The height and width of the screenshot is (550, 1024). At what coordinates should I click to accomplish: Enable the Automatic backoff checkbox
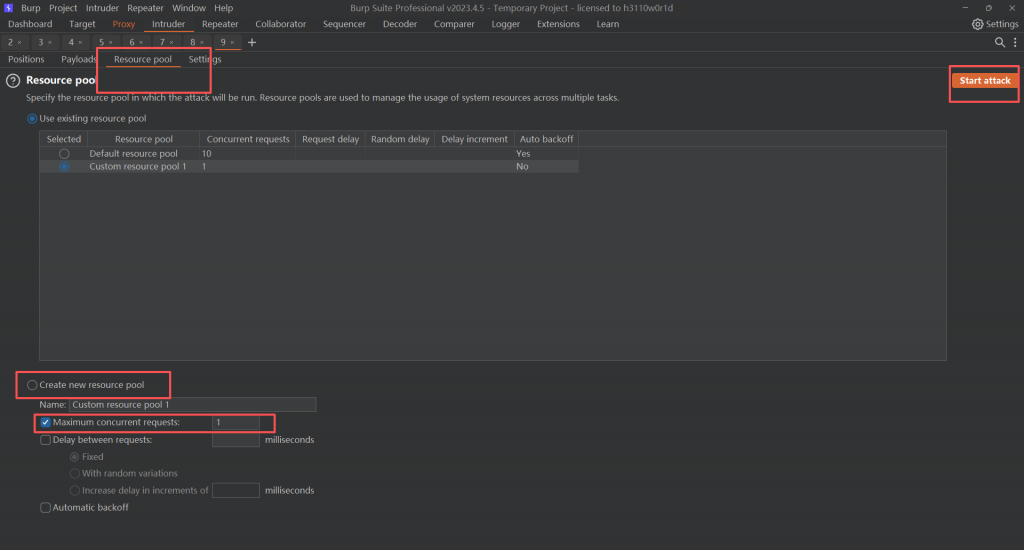[45, 507]
